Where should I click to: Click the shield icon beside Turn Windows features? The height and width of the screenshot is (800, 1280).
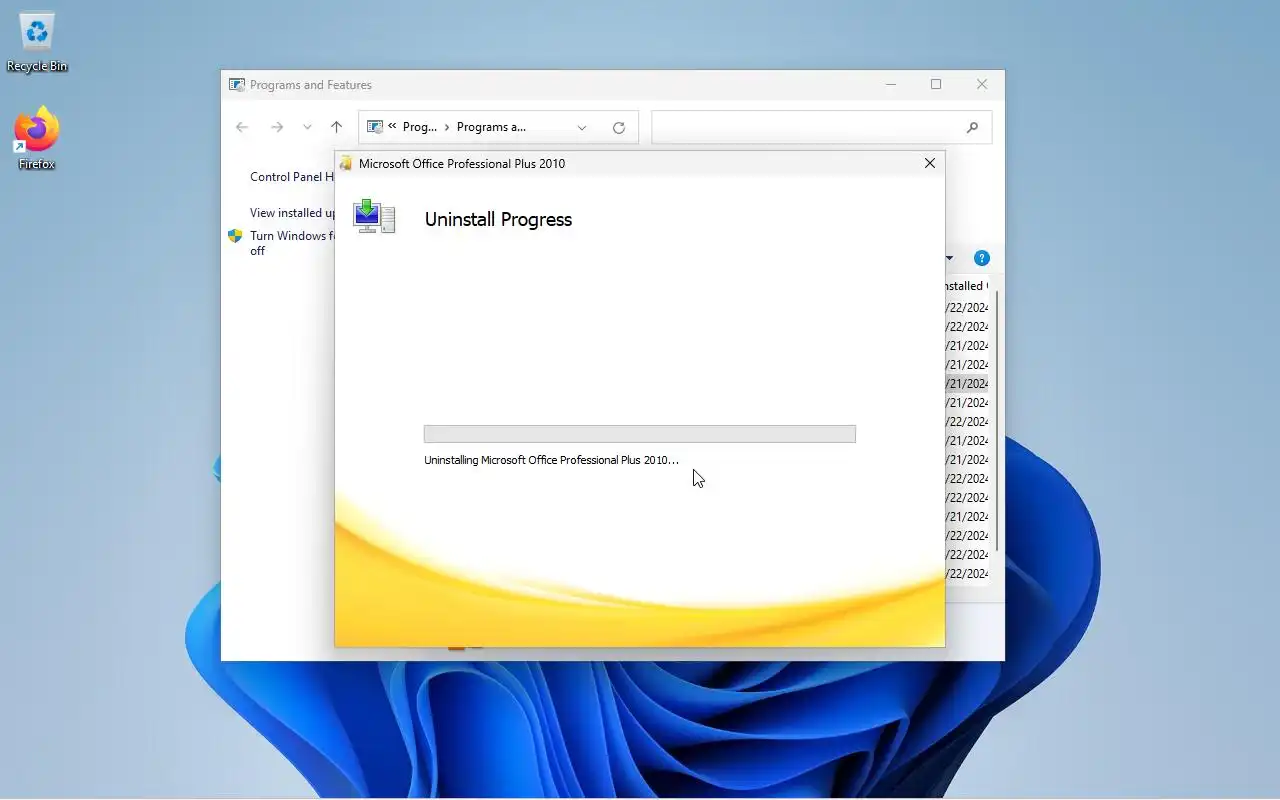(235, 236)
